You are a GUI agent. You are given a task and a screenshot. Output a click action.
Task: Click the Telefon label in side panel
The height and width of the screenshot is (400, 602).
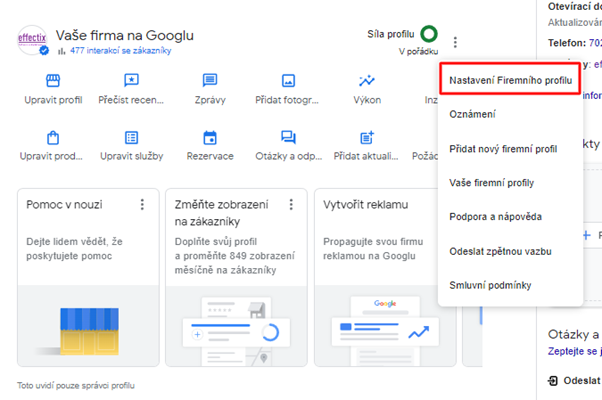pos(567,43)
